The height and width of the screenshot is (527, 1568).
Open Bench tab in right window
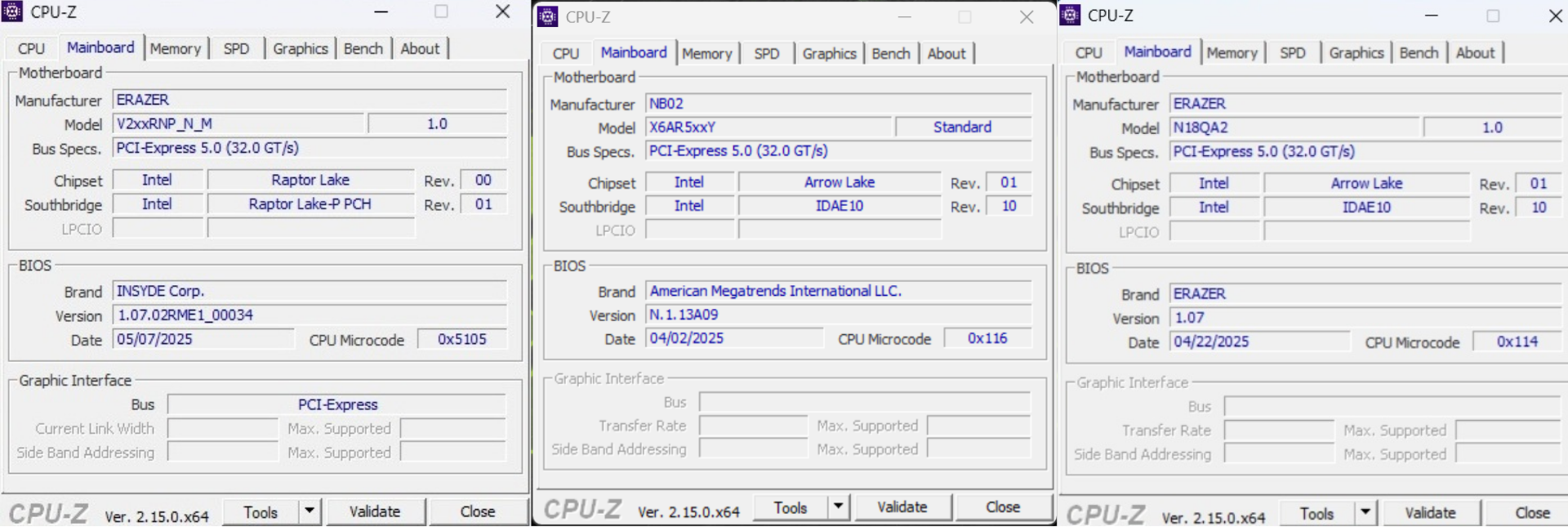pos(1419,52)
